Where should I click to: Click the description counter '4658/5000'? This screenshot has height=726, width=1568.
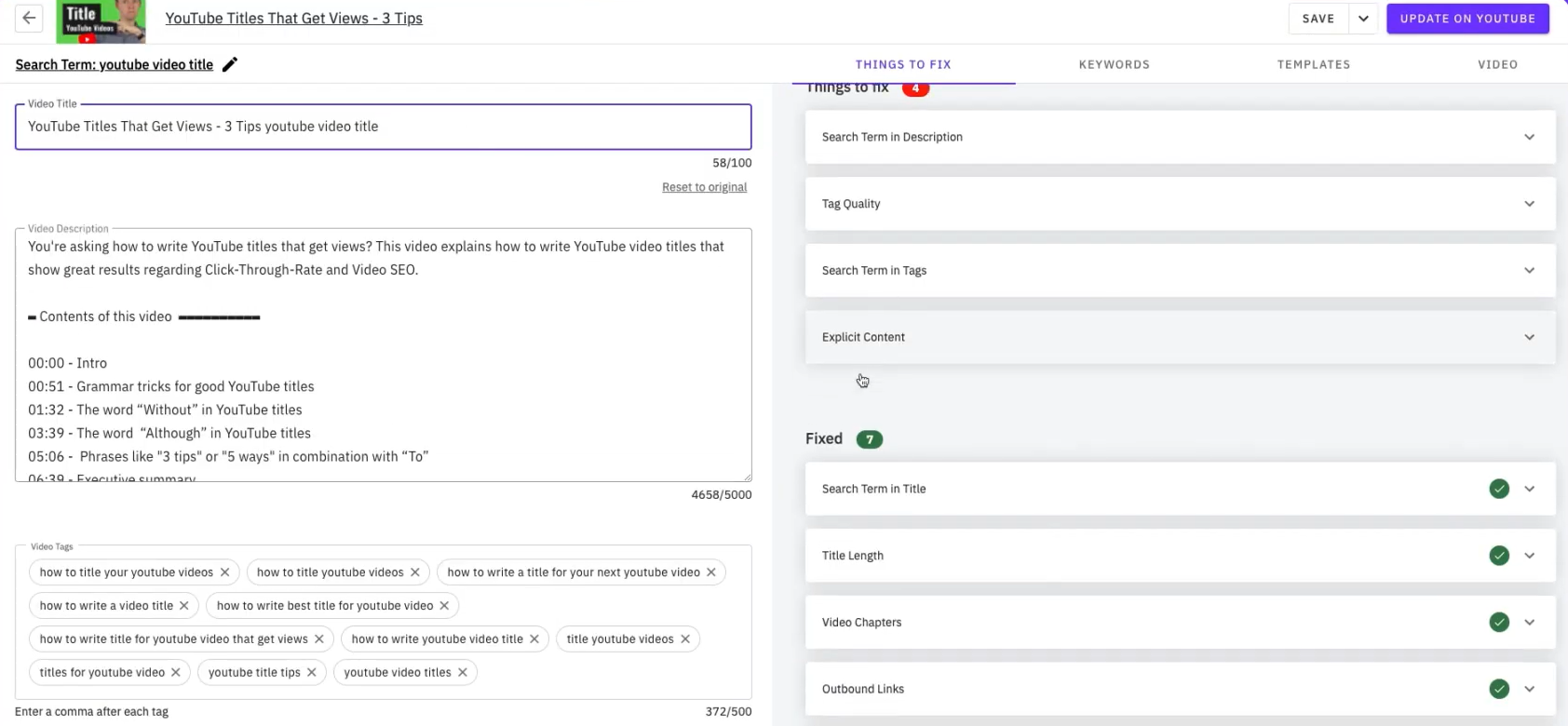pyautogui.click(x=722, y=495)
